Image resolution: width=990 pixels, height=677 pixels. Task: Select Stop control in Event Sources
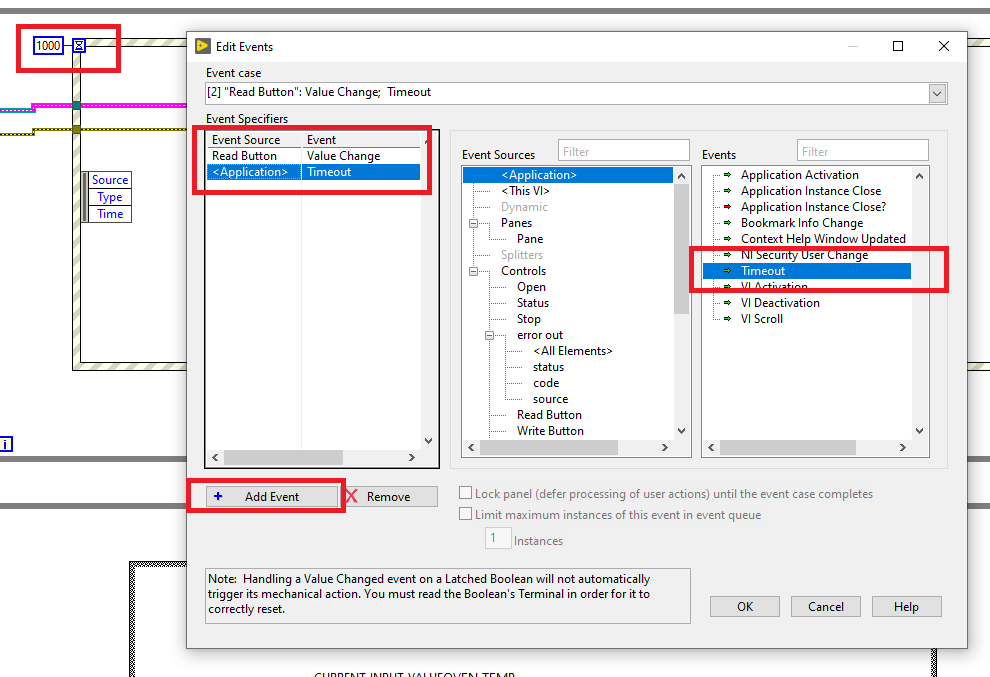pos(528,319)
